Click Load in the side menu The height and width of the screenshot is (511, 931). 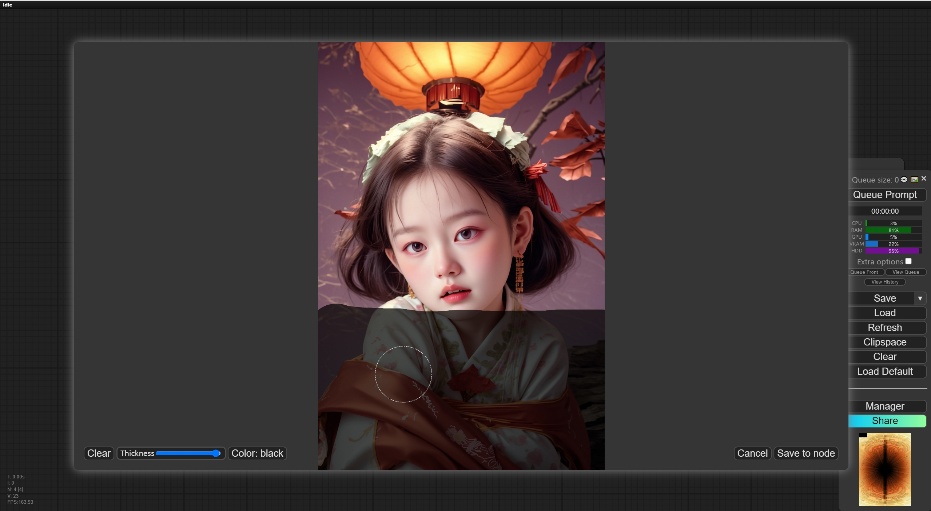tap(885, 313)
